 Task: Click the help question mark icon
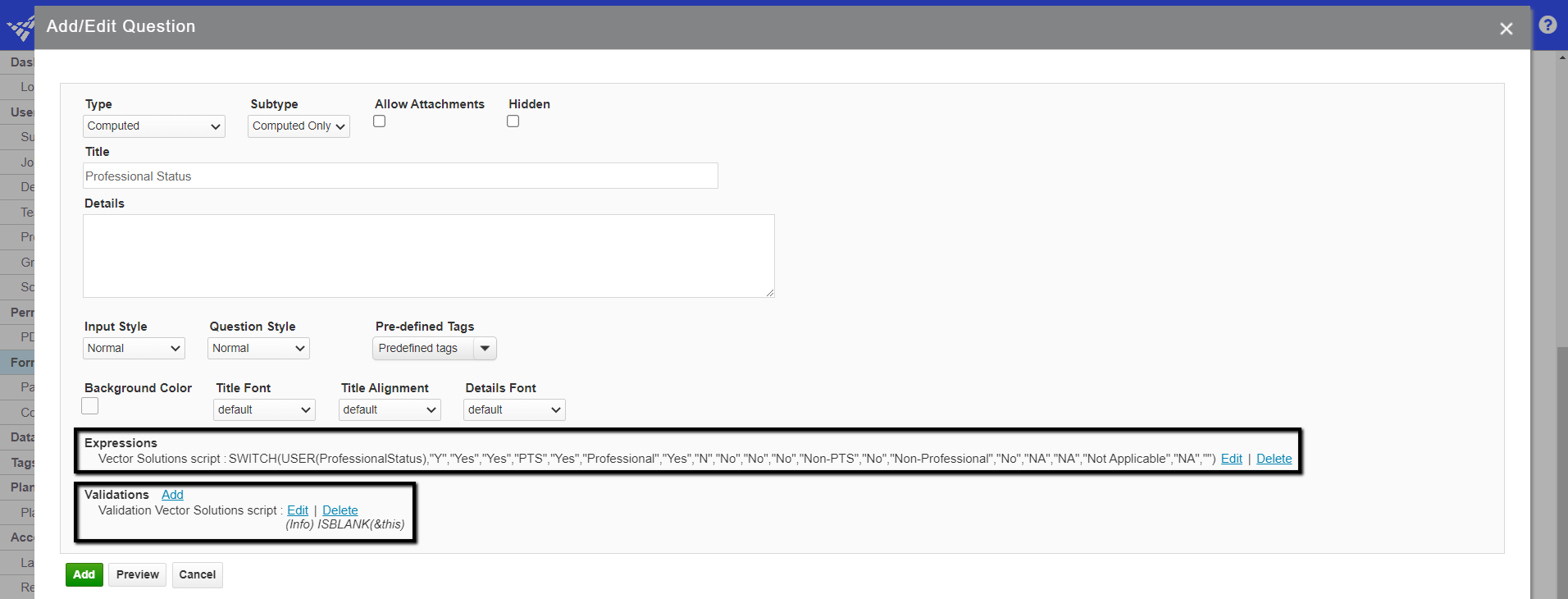1547,25
